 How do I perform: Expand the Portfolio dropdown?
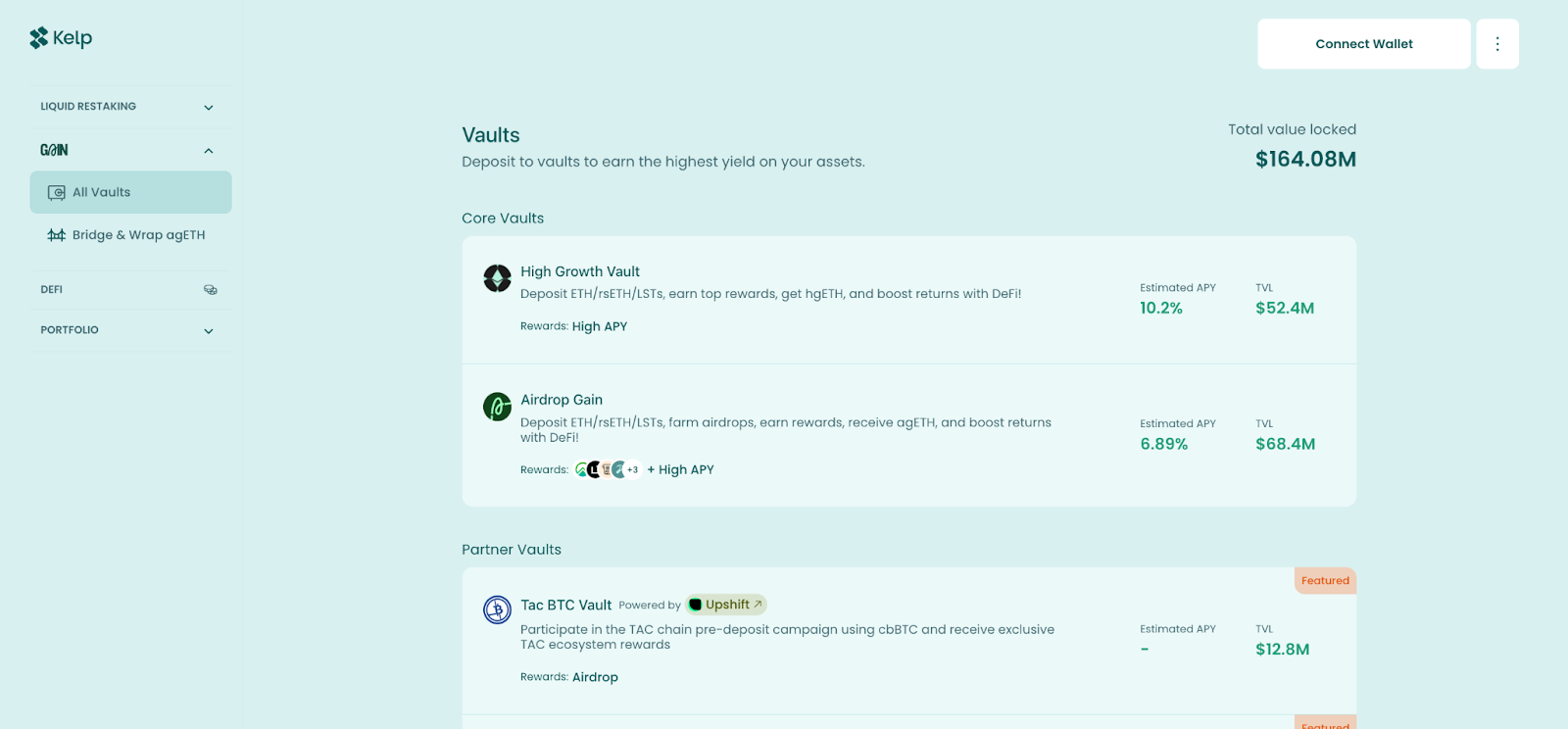[130, 330]
